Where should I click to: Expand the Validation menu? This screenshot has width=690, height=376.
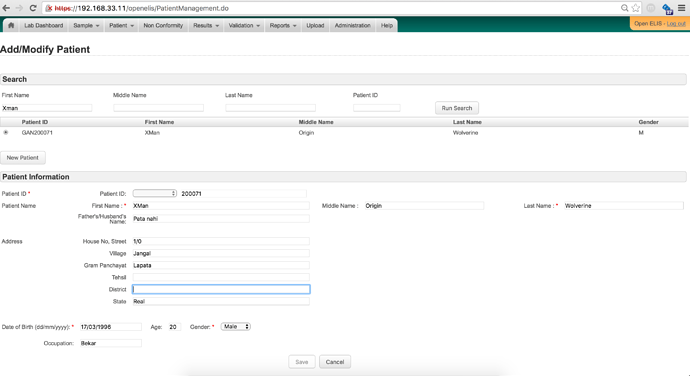tap(244, 26)
